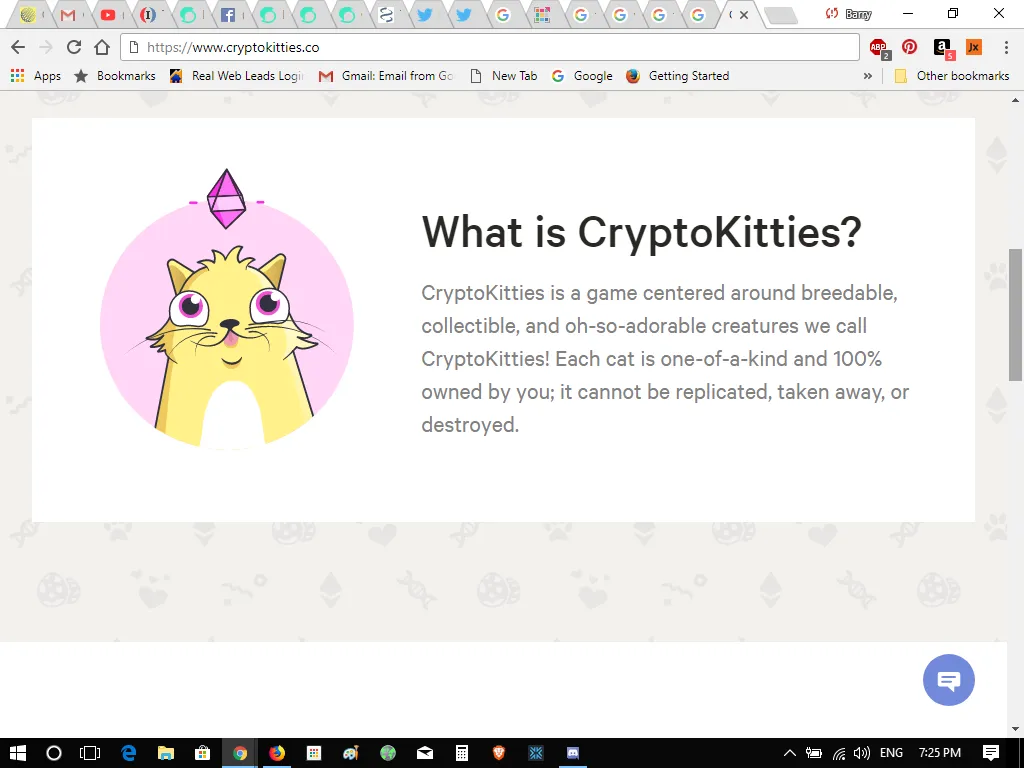Switch to the Gmail tab
This screenshot has width=1024, height=768.
point(67,15)
